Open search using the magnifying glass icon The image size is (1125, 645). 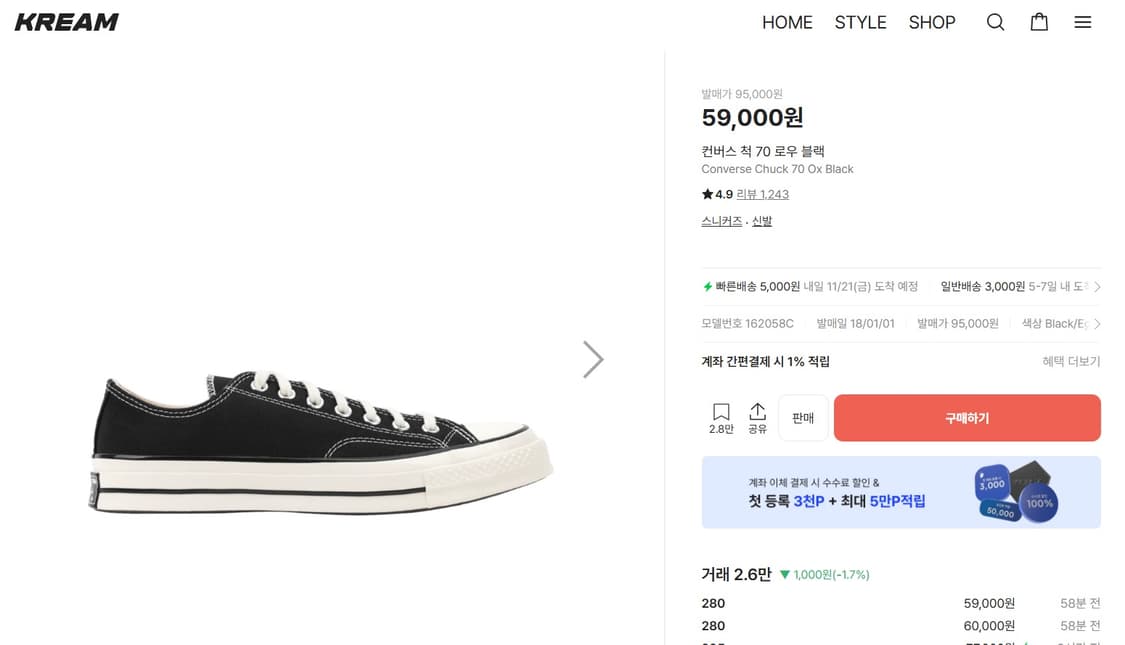[995, 21]
